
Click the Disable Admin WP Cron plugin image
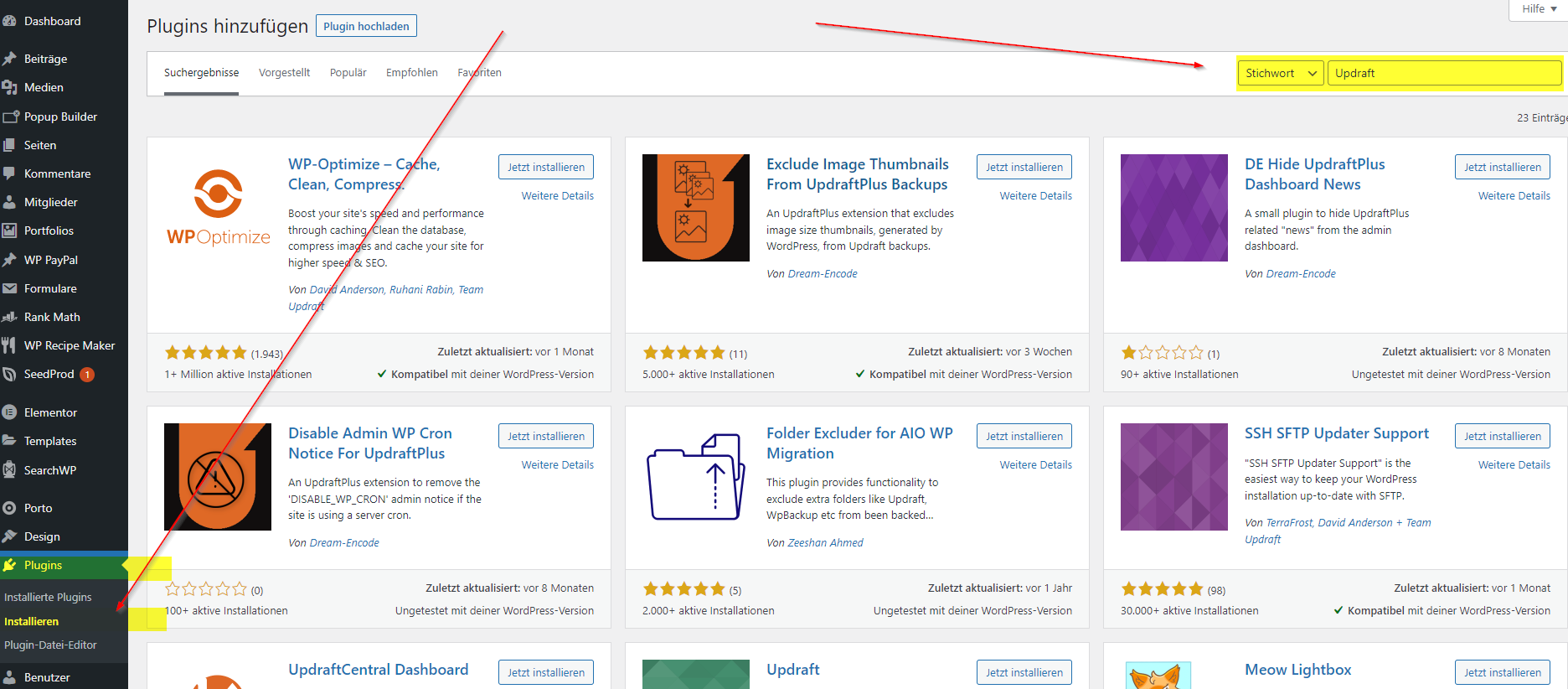[218, 477]
